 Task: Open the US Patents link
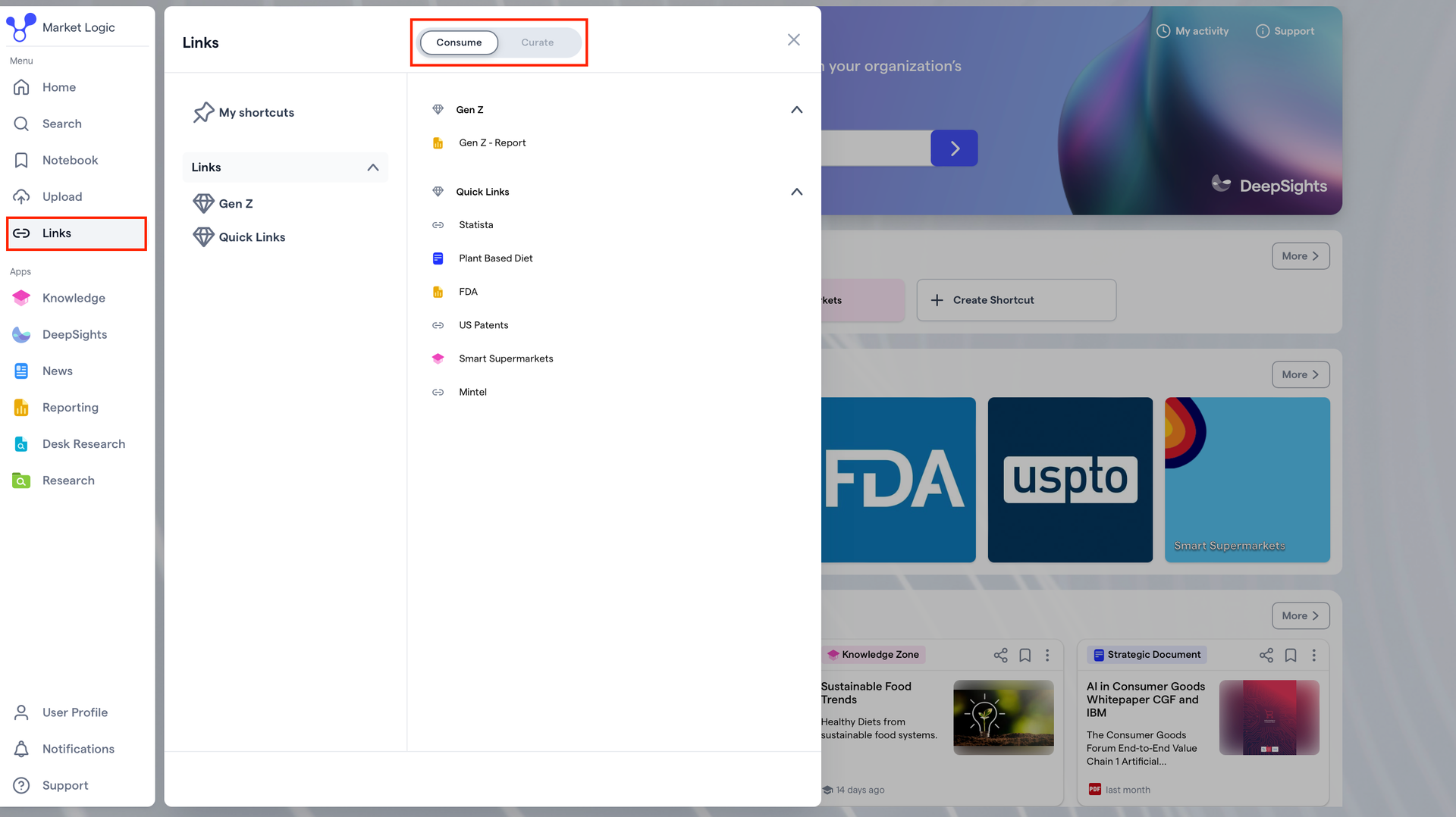[x=484, y=325]
